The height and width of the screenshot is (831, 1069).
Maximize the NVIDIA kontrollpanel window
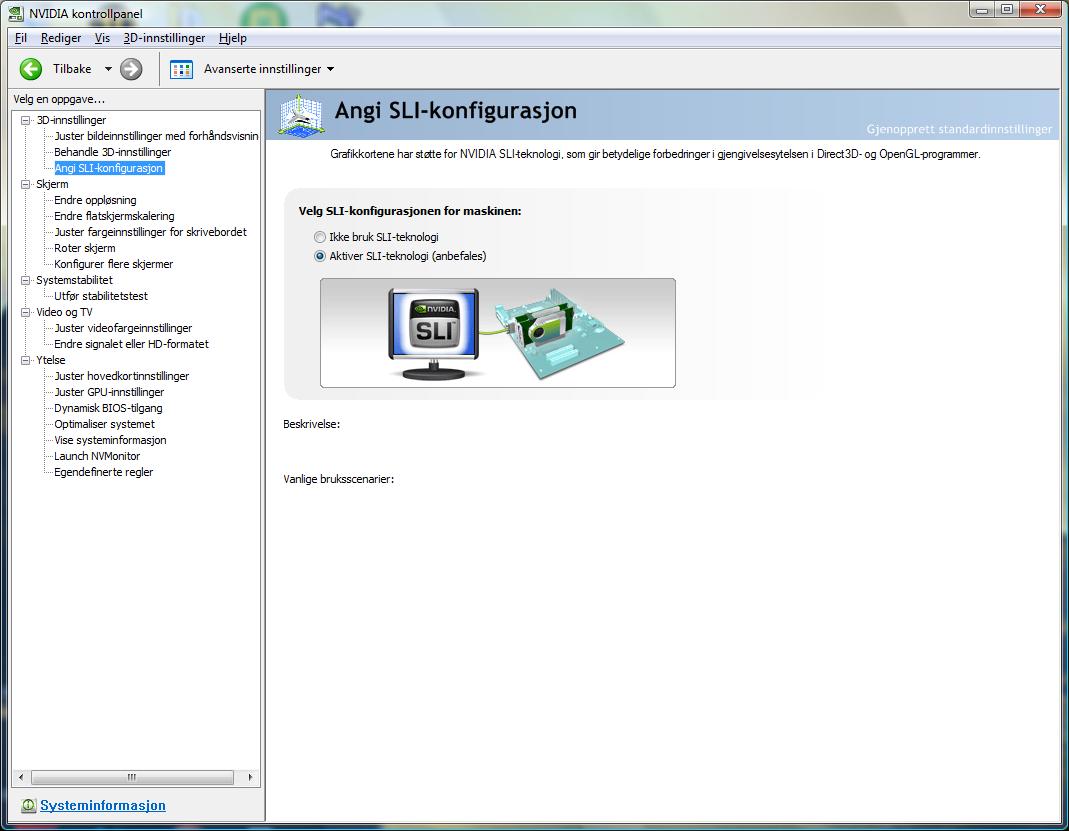tap(1007, 10)
